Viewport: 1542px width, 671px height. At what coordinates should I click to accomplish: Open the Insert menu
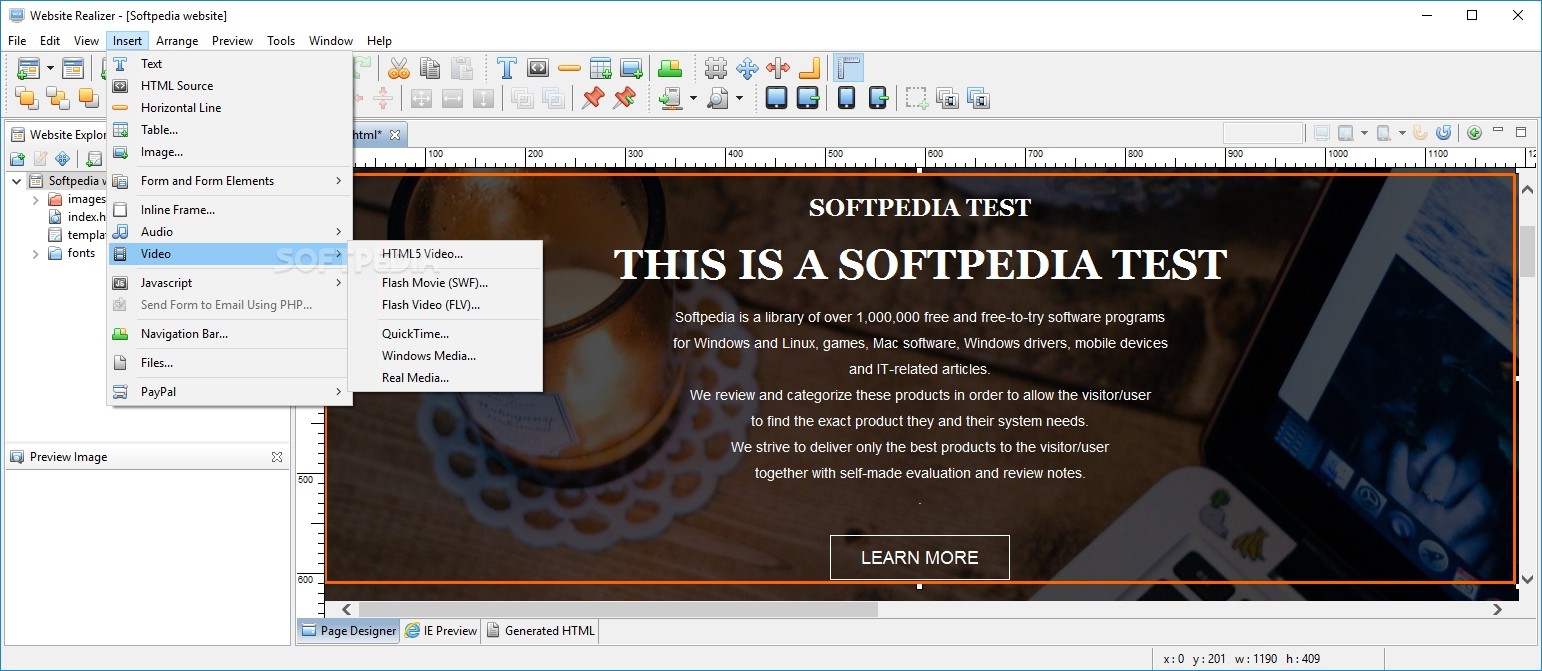click(127, 41)
